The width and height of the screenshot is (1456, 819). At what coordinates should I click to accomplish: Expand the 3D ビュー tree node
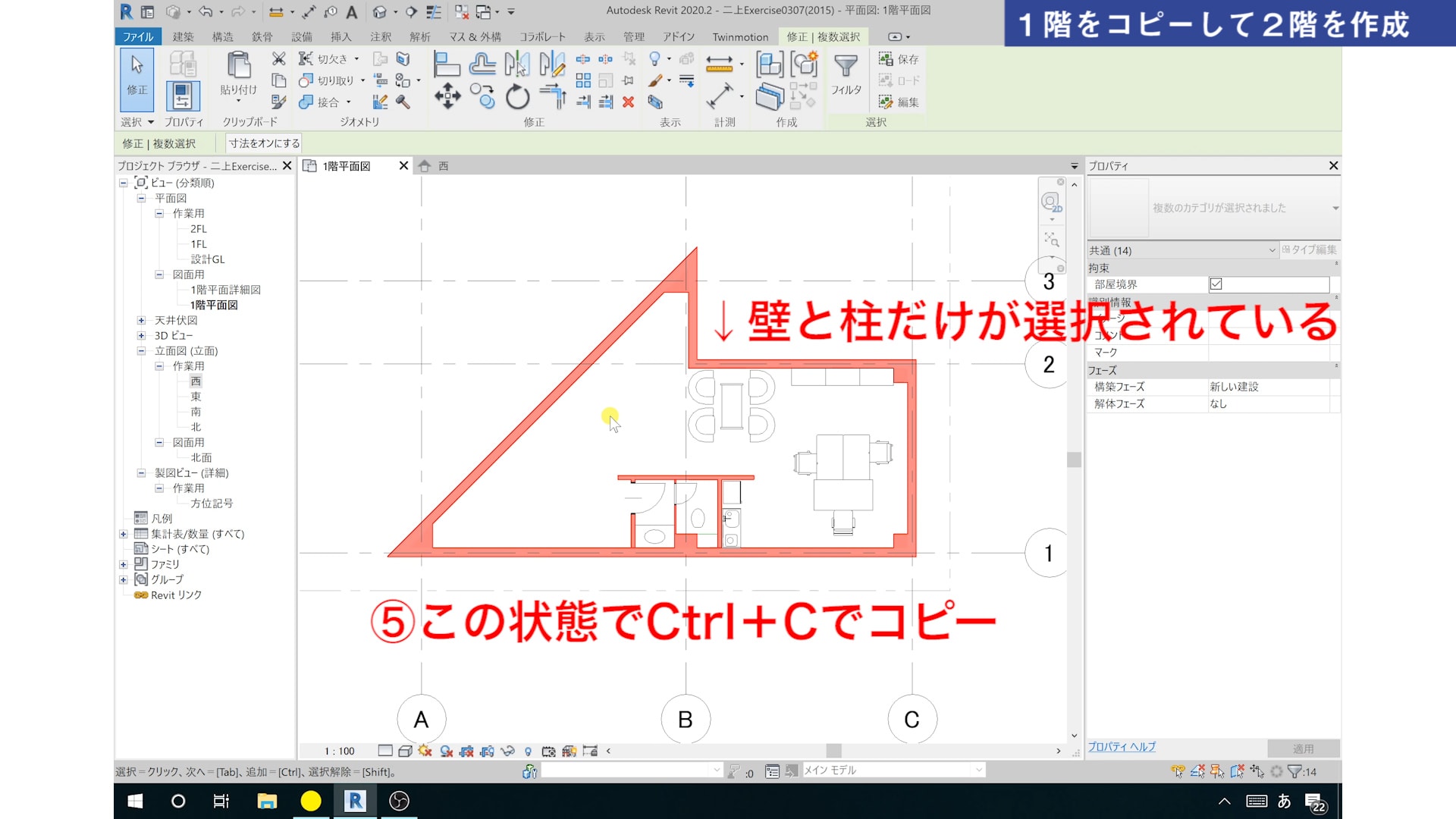(141, 336)
